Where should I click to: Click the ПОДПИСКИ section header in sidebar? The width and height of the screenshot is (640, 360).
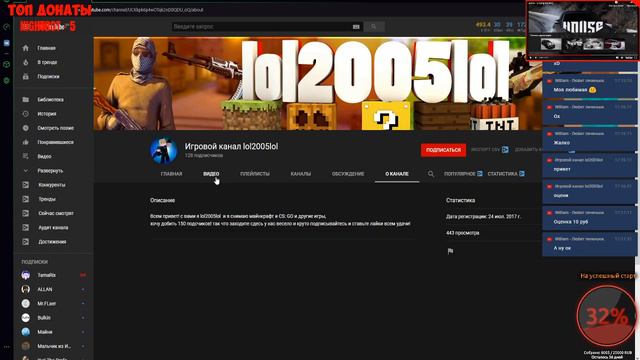(x=35, y=262)
